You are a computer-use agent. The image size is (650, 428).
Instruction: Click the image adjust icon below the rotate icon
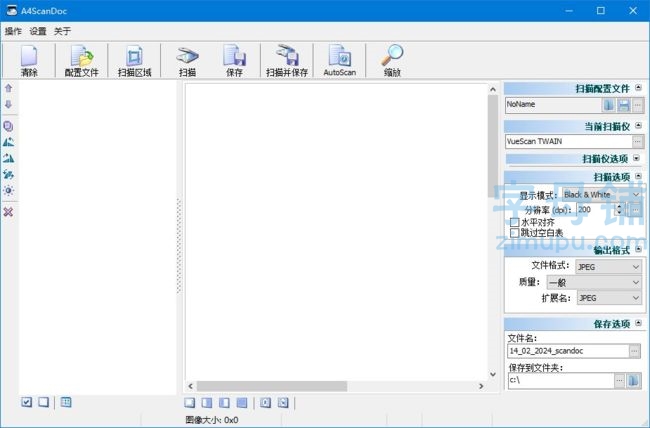tap(8, 174)
